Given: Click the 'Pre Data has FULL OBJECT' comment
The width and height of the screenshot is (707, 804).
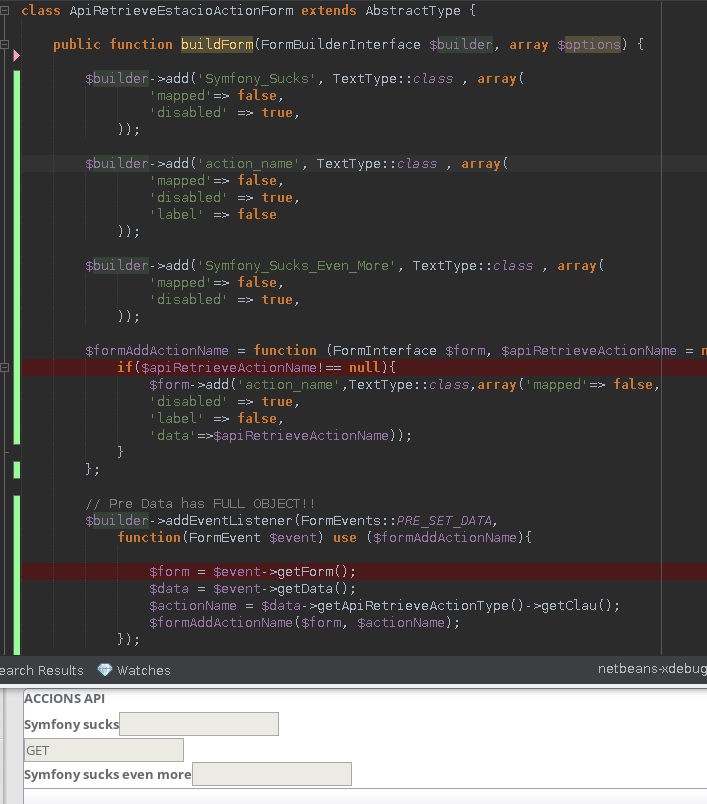Looking at the screenshot, I should pos(200,504).
